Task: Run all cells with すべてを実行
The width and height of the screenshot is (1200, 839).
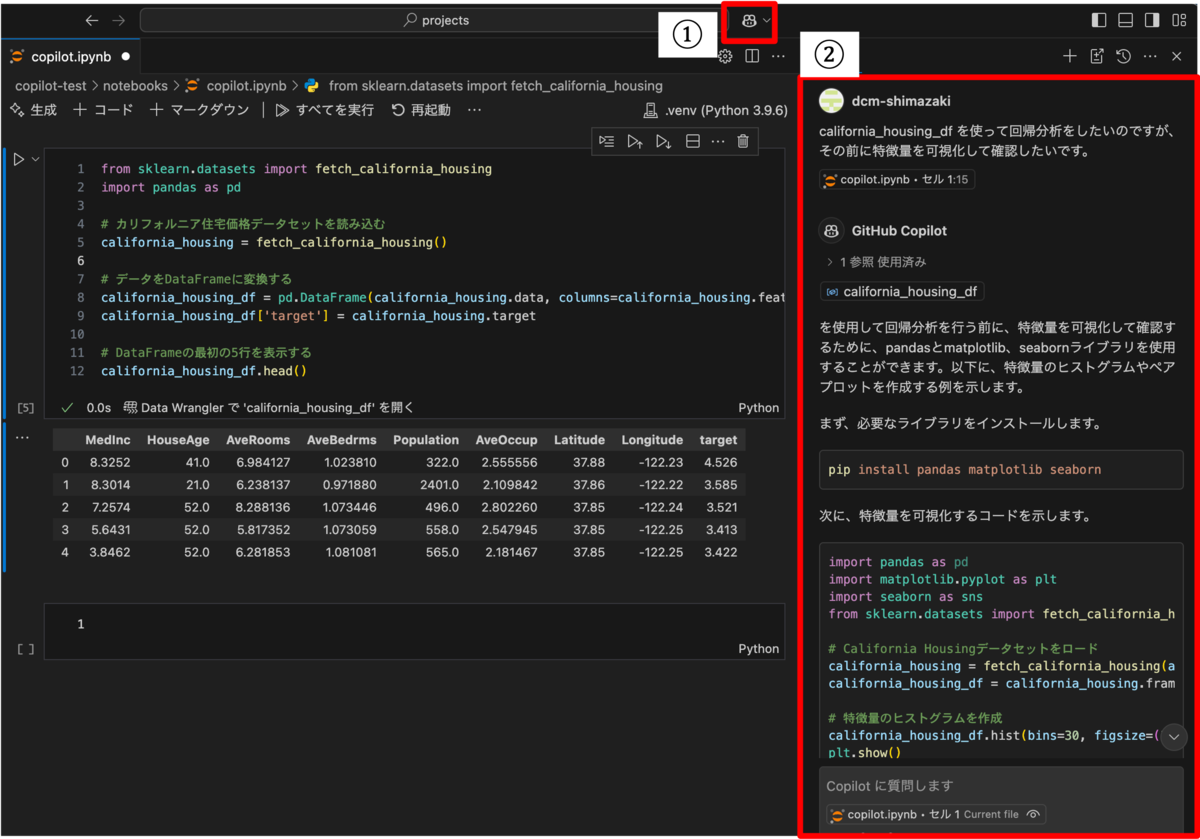Action: point(324,110)
